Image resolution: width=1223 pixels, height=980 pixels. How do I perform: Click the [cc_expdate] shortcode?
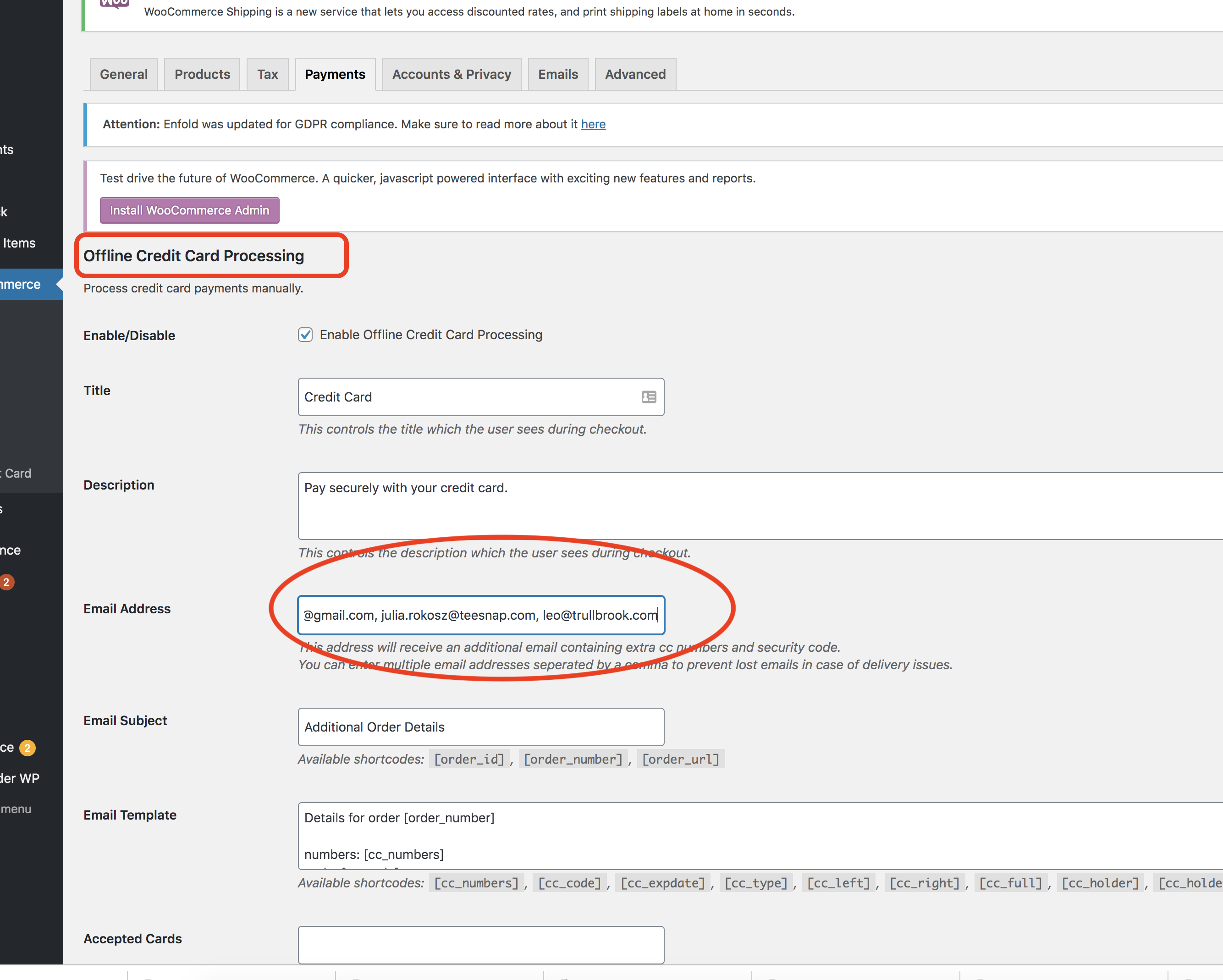click(662, 883)
